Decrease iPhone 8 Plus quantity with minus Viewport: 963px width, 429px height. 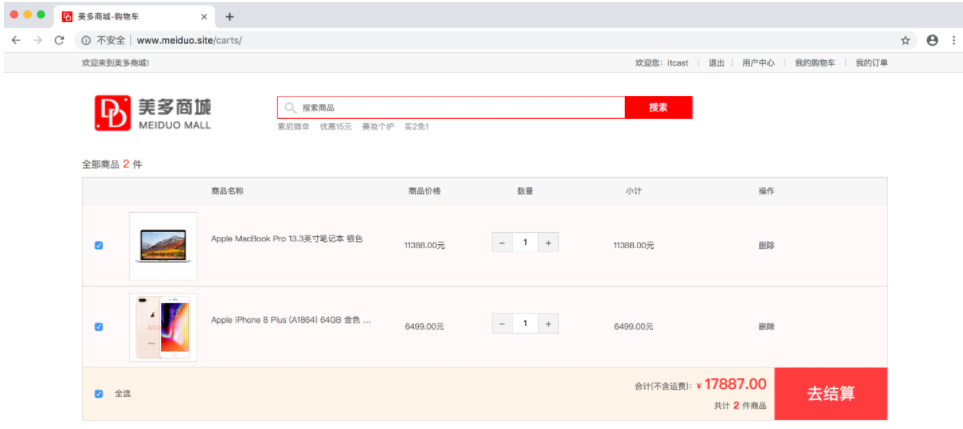point(502,323)
